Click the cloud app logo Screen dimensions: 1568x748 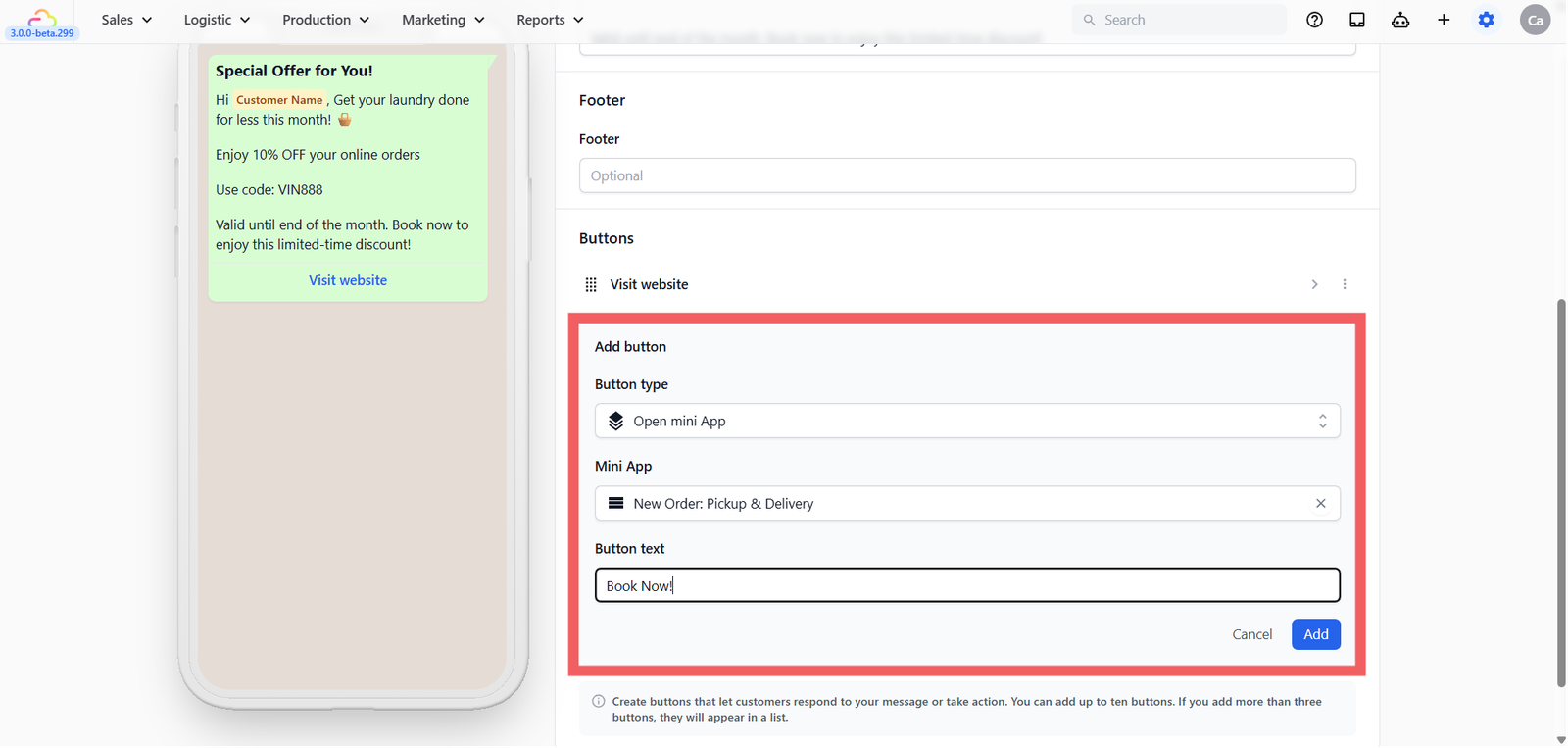[42, 17]
